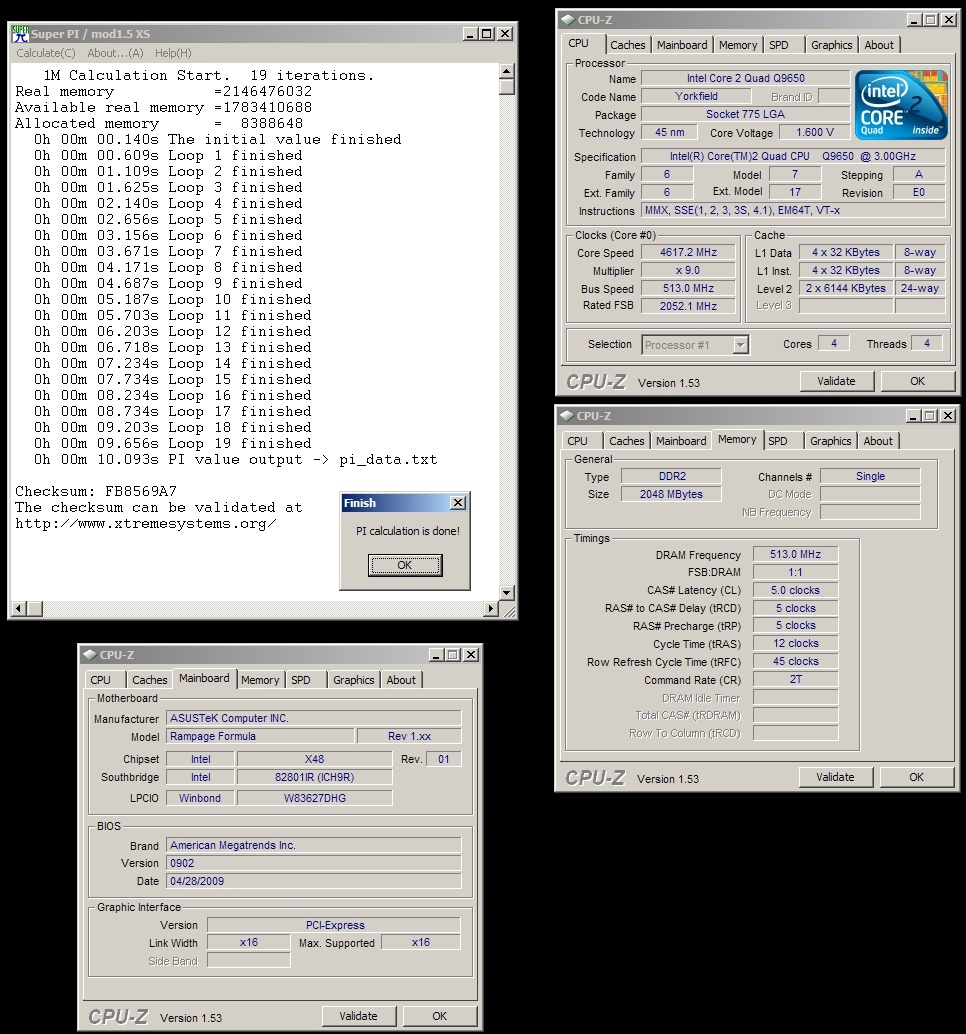Select Graphics tab in Memory window
The height and width of the screenshot is (1034, 966).
point(831,441)
